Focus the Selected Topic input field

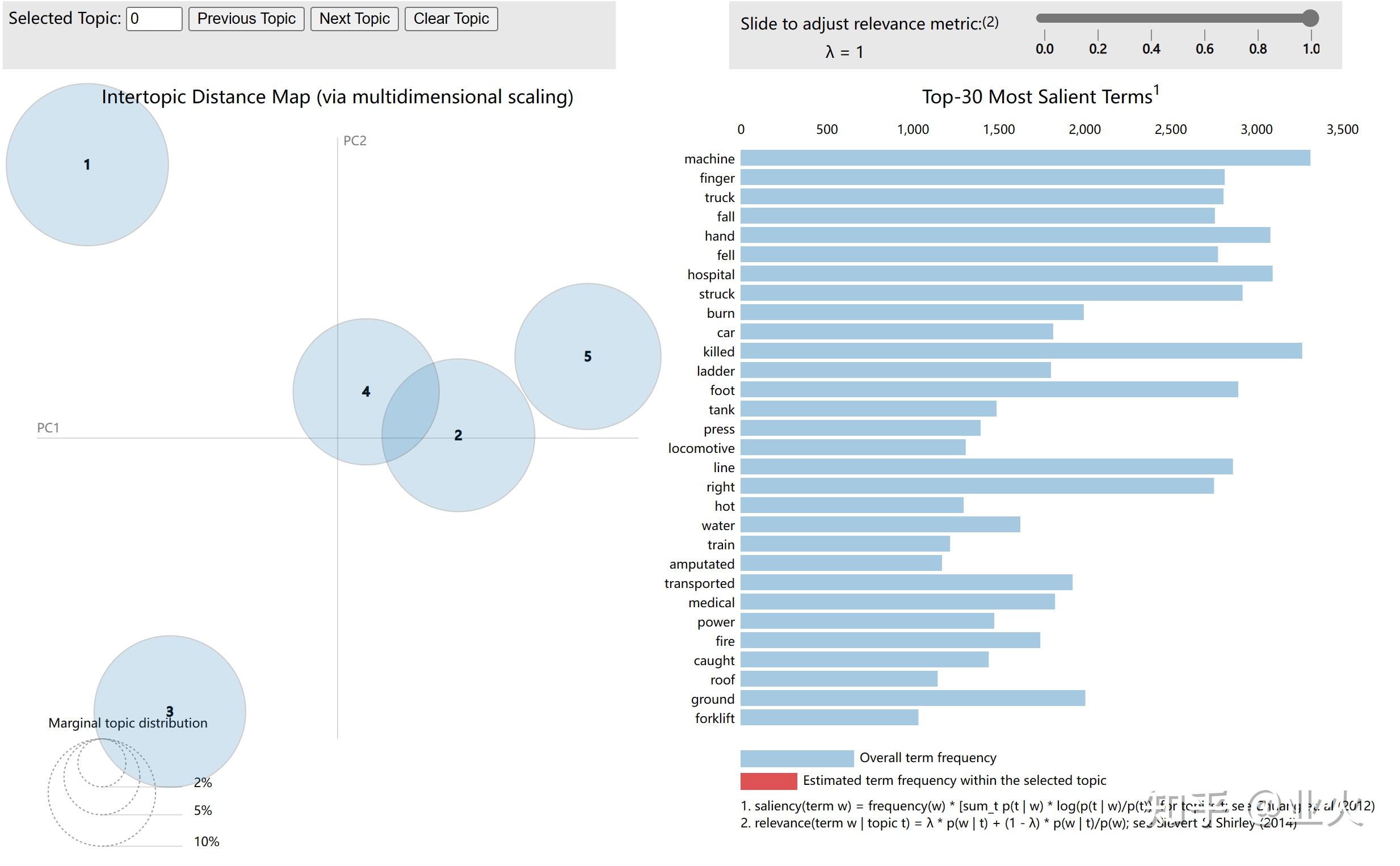tap(153, 19)
